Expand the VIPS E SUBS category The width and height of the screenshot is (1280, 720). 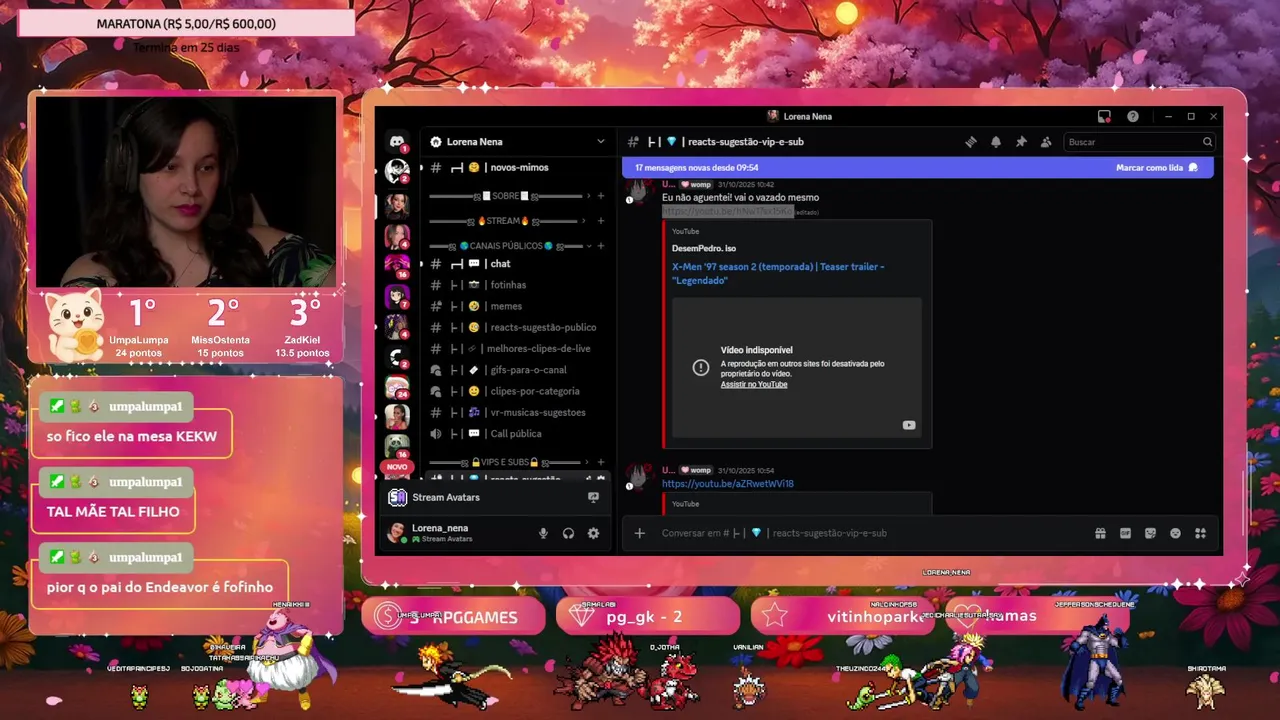(508, 462)
